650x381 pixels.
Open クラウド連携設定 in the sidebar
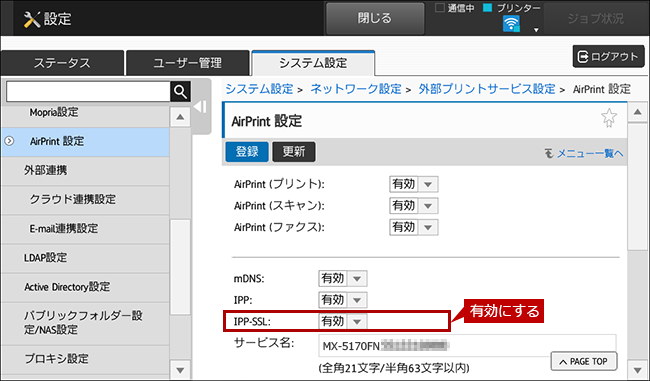(85, 199)
